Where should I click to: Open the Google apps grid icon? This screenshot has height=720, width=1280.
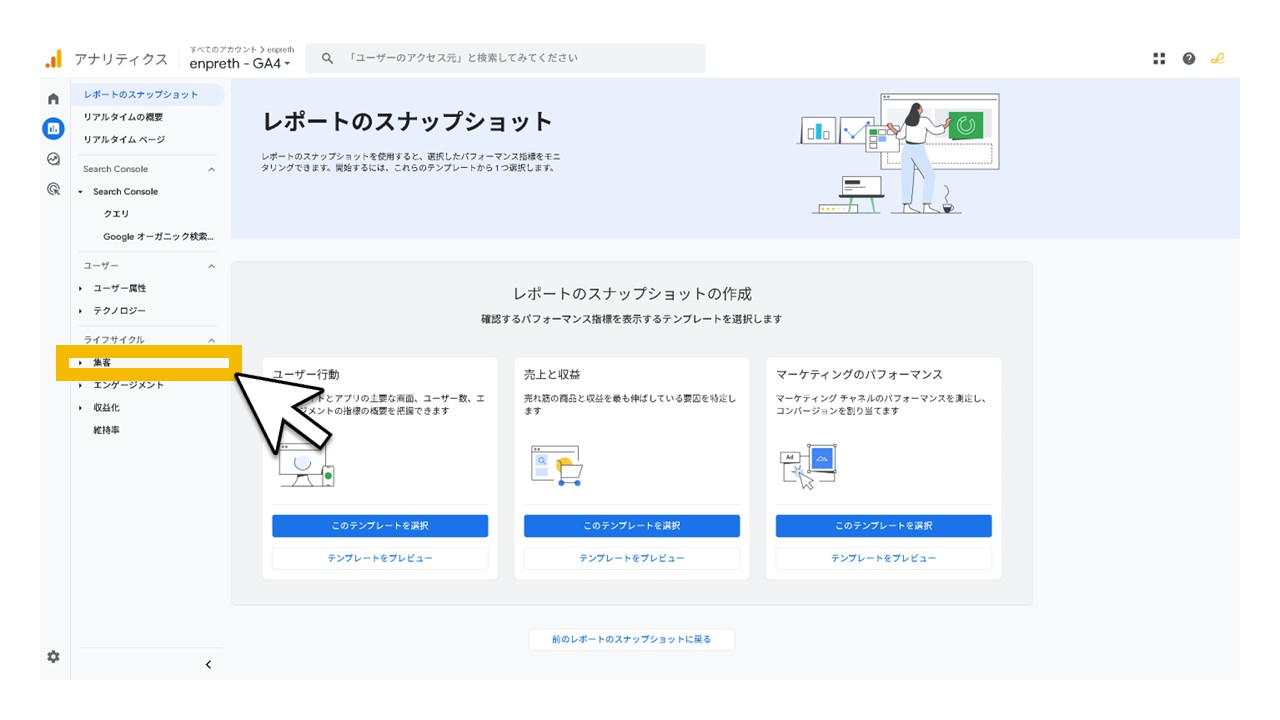pyautogui.click(x=1158, y=58)
